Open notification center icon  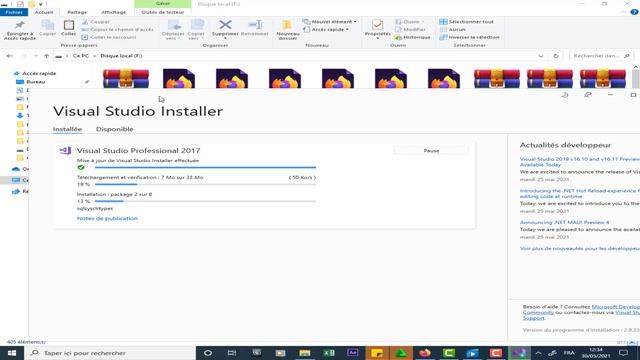(624, 353)
